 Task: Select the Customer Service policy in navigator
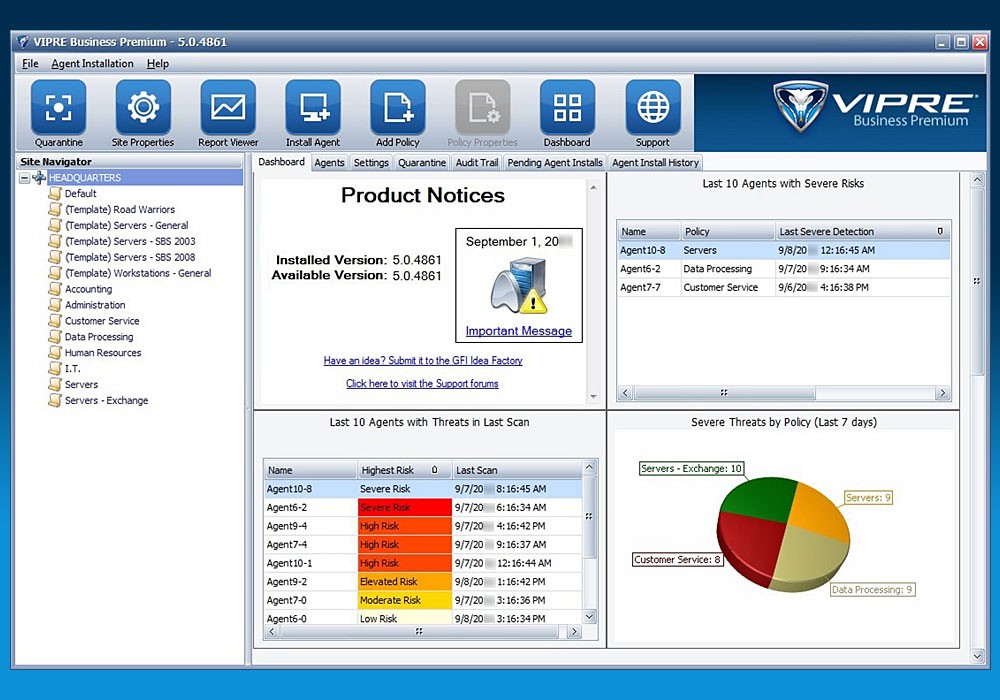[102, 321]
